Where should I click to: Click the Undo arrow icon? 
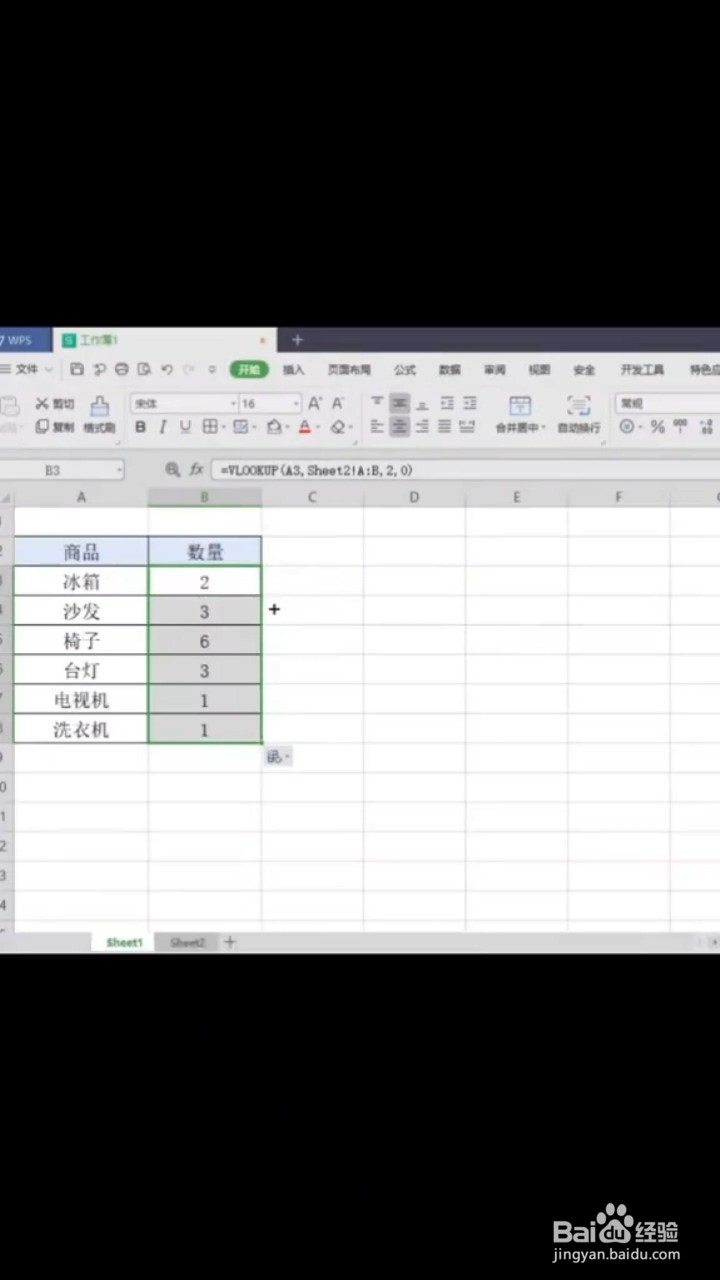[167, 369]
